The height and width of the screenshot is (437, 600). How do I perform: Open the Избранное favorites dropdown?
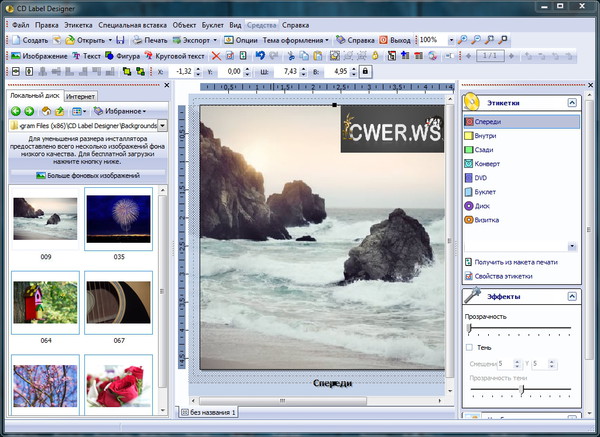coord(120,111)
